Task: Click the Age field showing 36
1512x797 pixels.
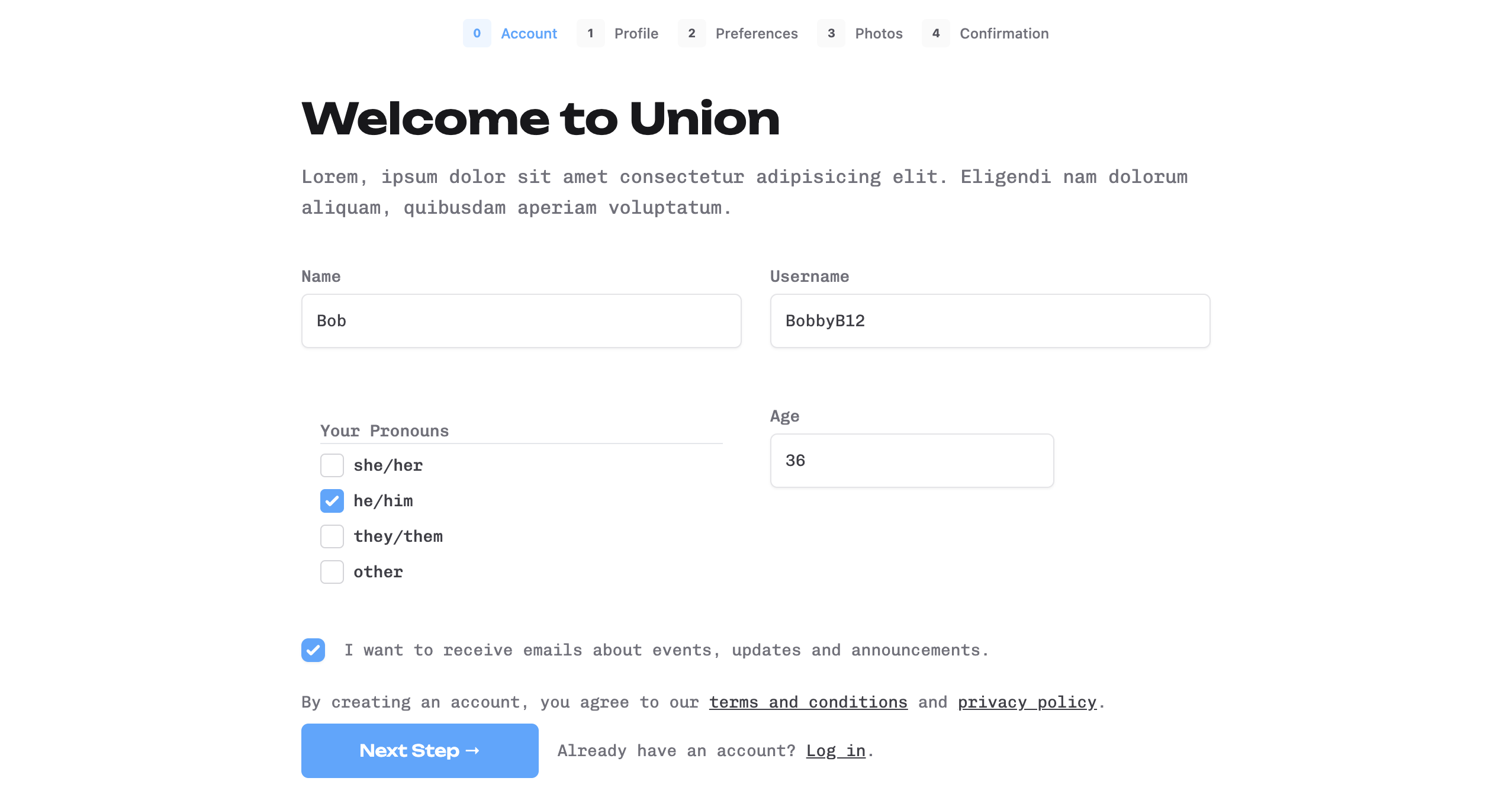Action: [x=911, y=460]
